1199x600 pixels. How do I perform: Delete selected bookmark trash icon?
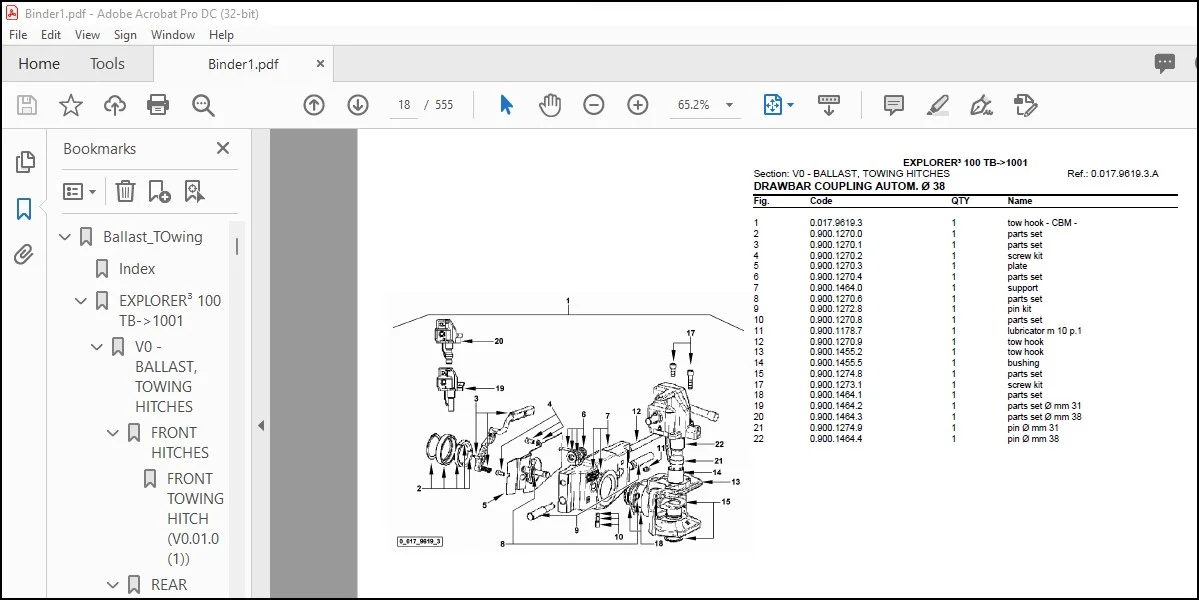click(125, 191)
